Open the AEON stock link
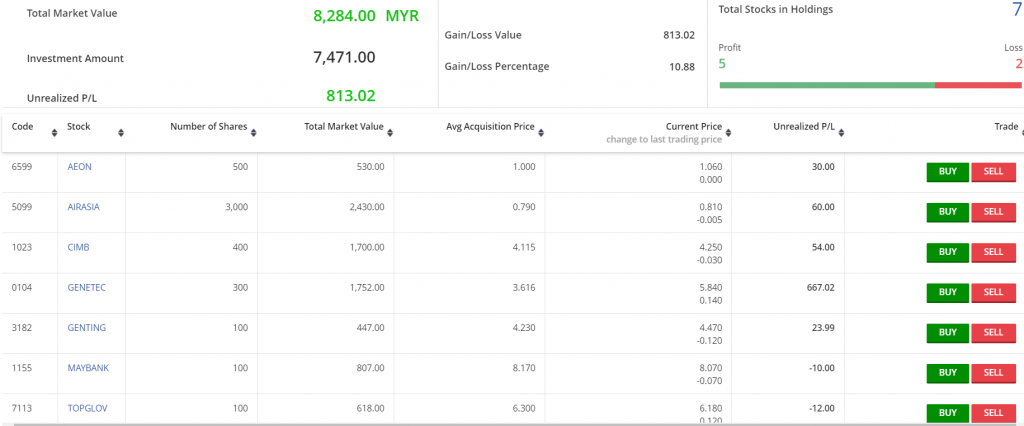 point(80,167)
